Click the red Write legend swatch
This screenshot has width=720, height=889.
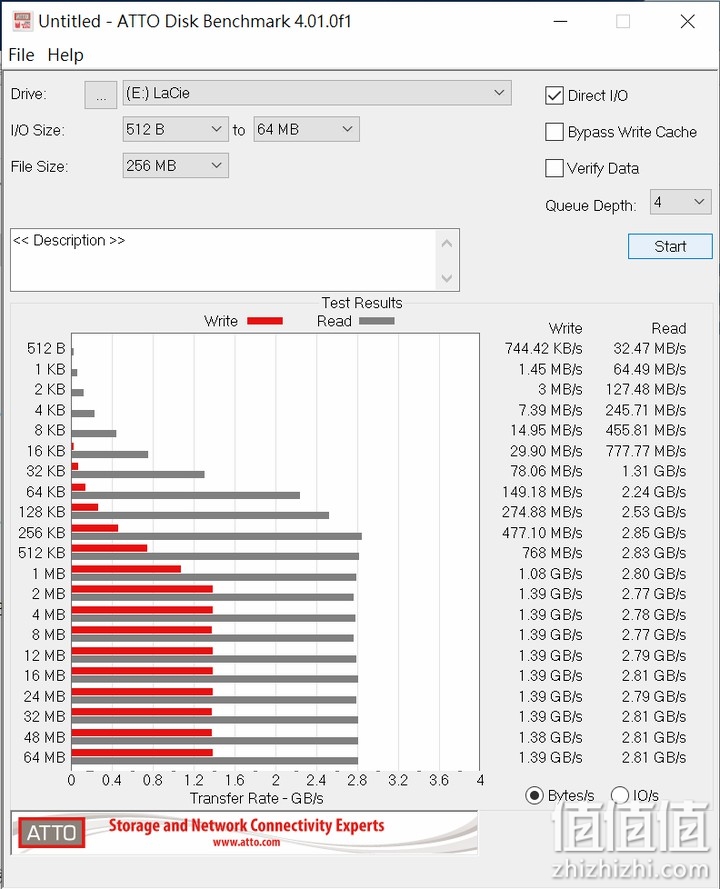265,321
